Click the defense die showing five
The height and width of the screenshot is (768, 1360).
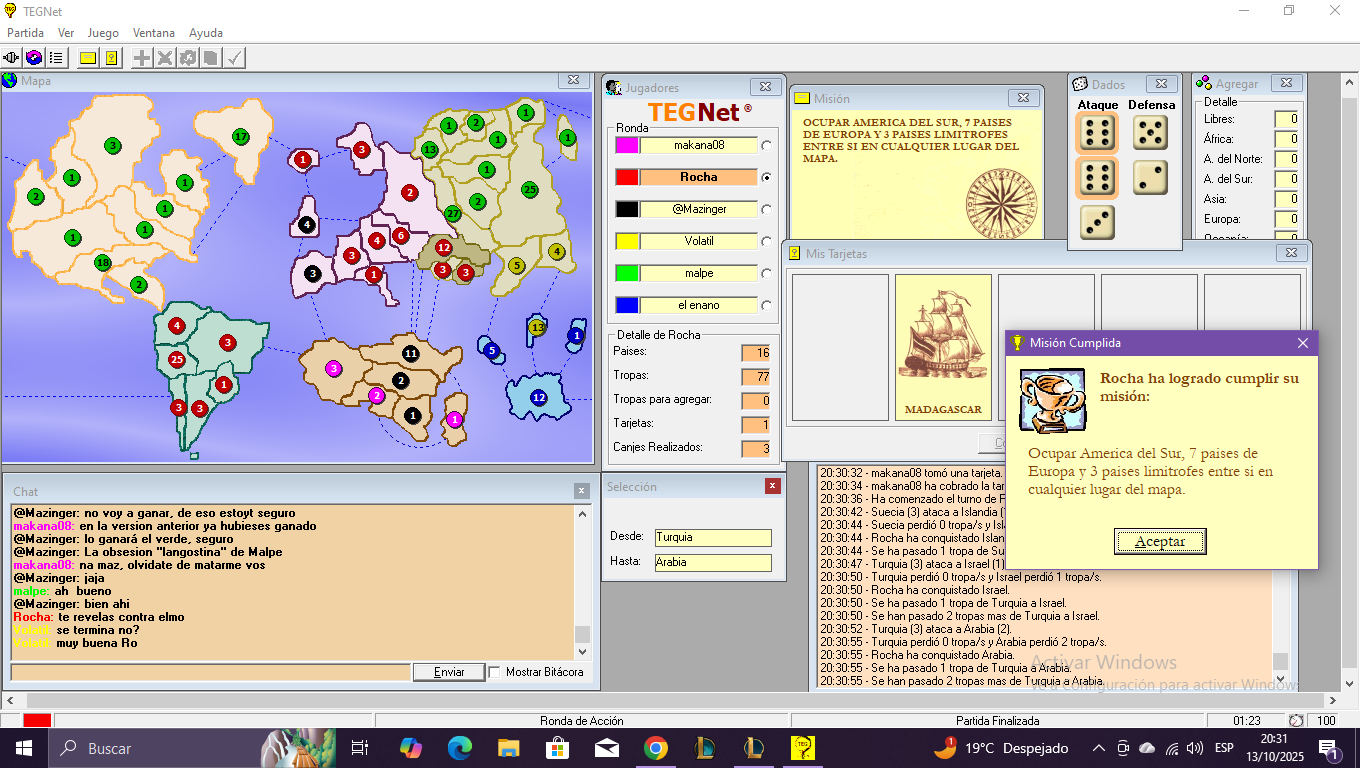[x=1150, y=133]
